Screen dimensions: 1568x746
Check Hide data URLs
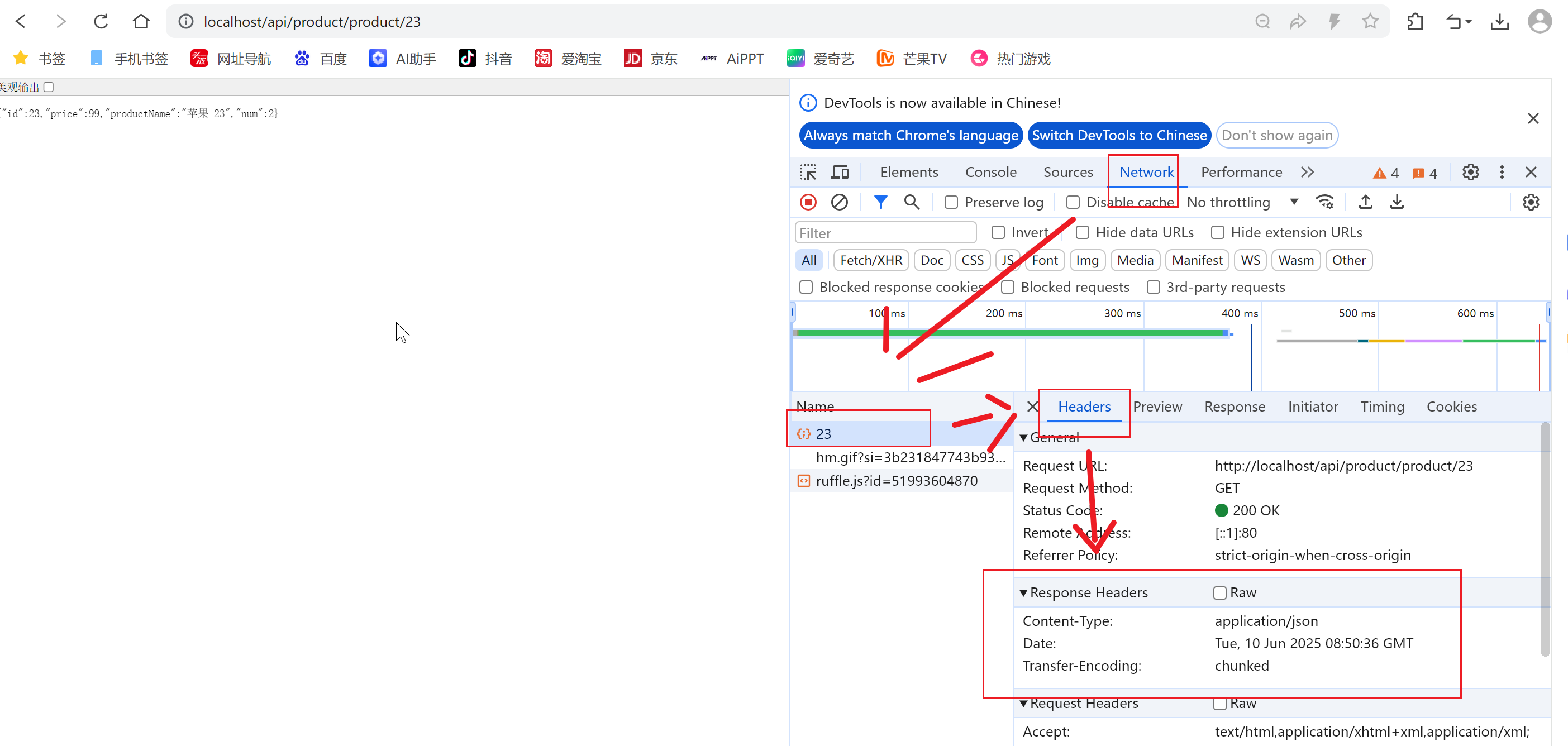1082,232
